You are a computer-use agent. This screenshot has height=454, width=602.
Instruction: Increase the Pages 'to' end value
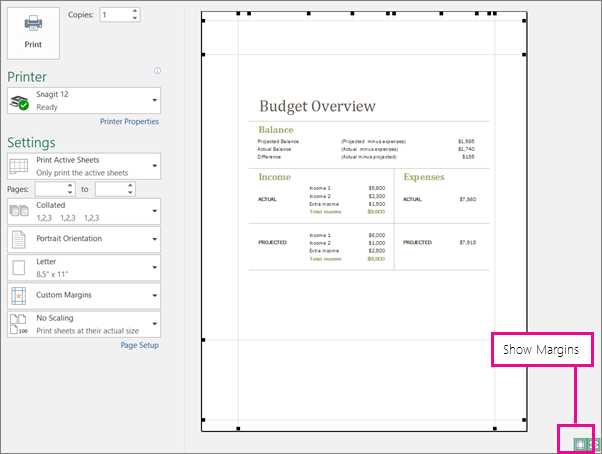[x=131, y=186]
